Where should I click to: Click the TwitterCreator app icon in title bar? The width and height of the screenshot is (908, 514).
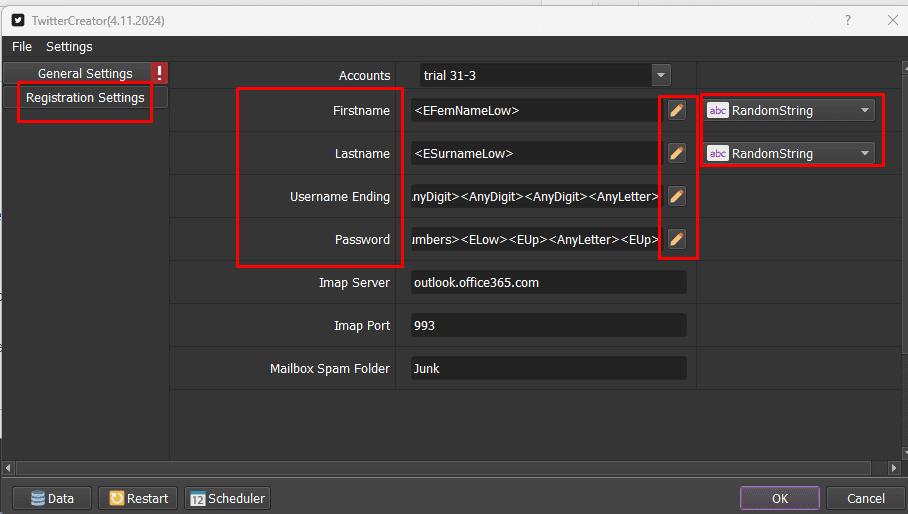pyautogui.click(x=18, y=20)
